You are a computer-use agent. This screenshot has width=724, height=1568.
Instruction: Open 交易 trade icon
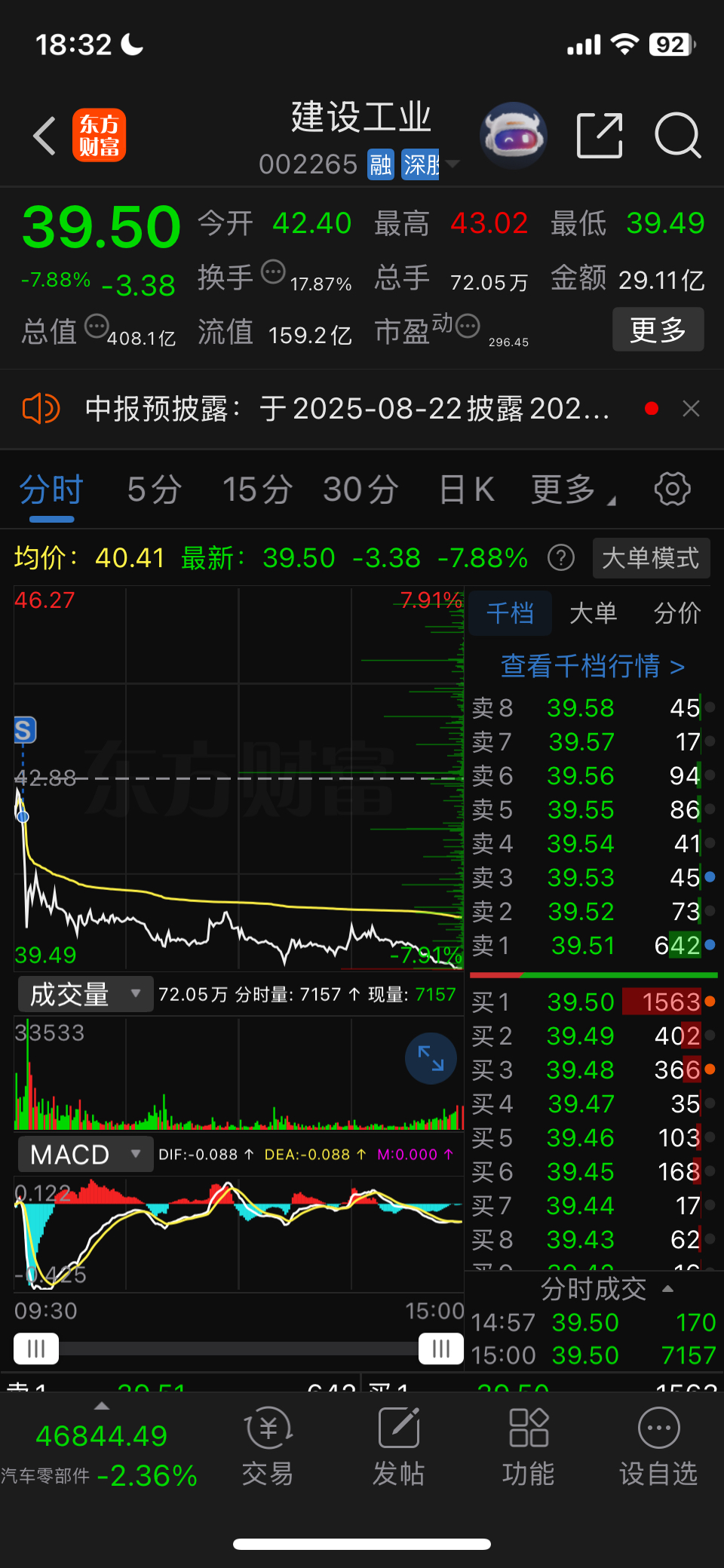[268, 1446]
